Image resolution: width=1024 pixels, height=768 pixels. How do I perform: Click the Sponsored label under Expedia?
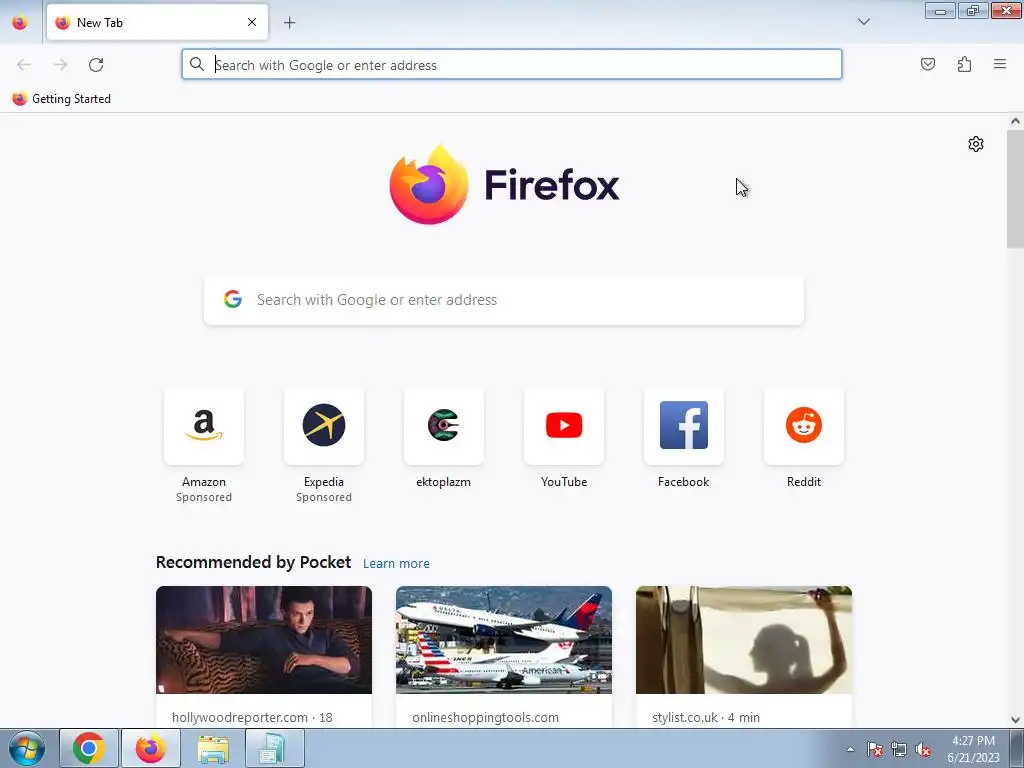[x=324, y=497]
